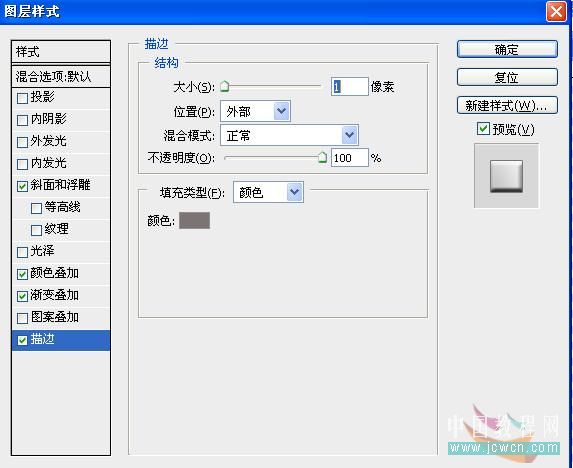The height and width of the screenshot is (468, 573).
Task: Uncheck the 颜色叠加 checkbox
Action: [22, 274]
